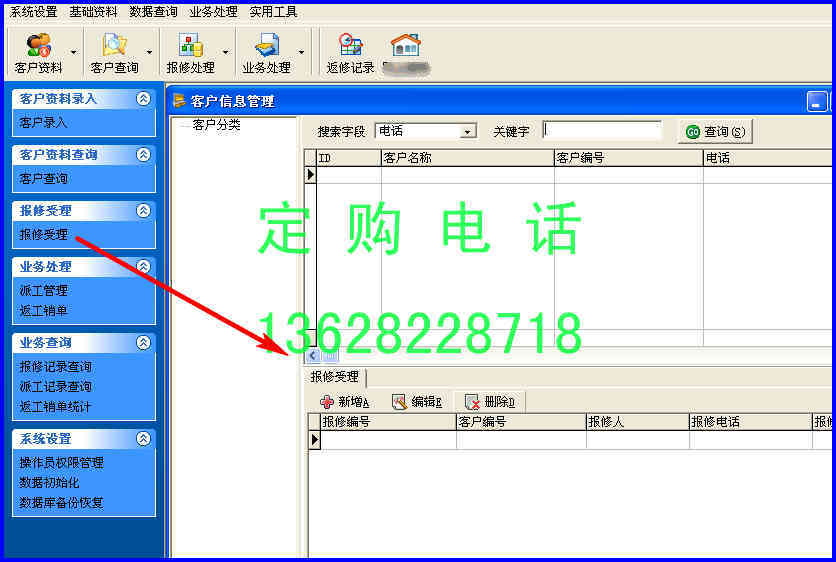
Task: Open the 实用工具 menu
Action: point(273,12)
